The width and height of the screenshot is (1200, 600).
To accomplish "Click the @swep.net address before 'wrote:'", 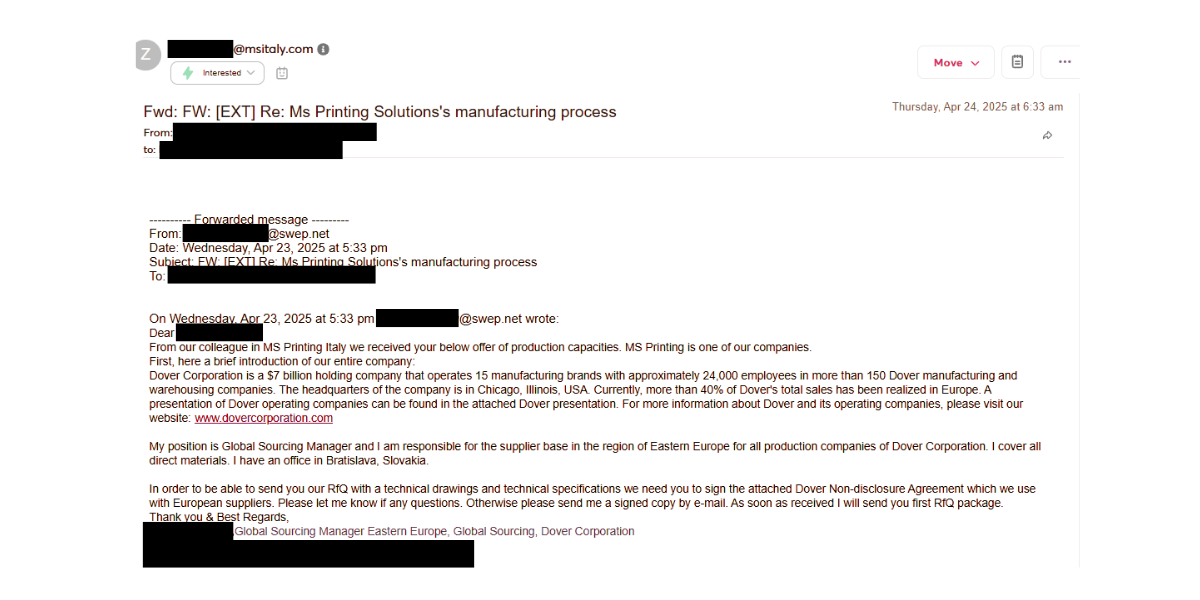I will (490, 319).
